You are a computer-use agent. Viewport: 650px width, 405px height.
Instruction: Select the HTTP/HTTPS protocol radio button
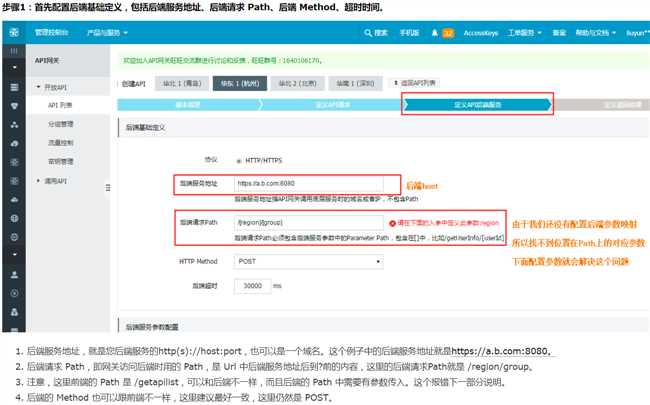coord(239,160)
